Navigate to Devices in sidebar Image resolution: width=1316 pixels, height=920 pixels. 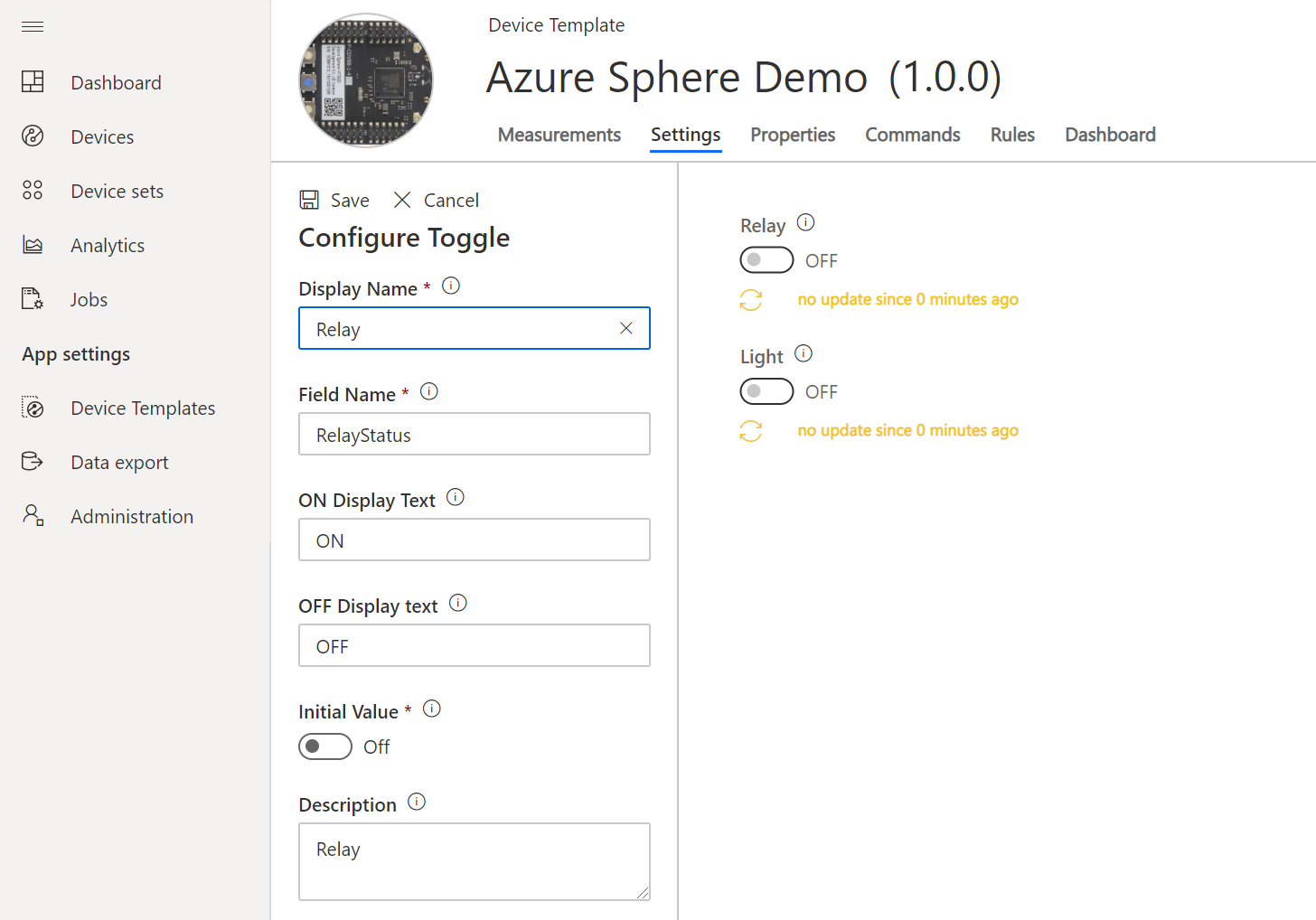[102, 137]
